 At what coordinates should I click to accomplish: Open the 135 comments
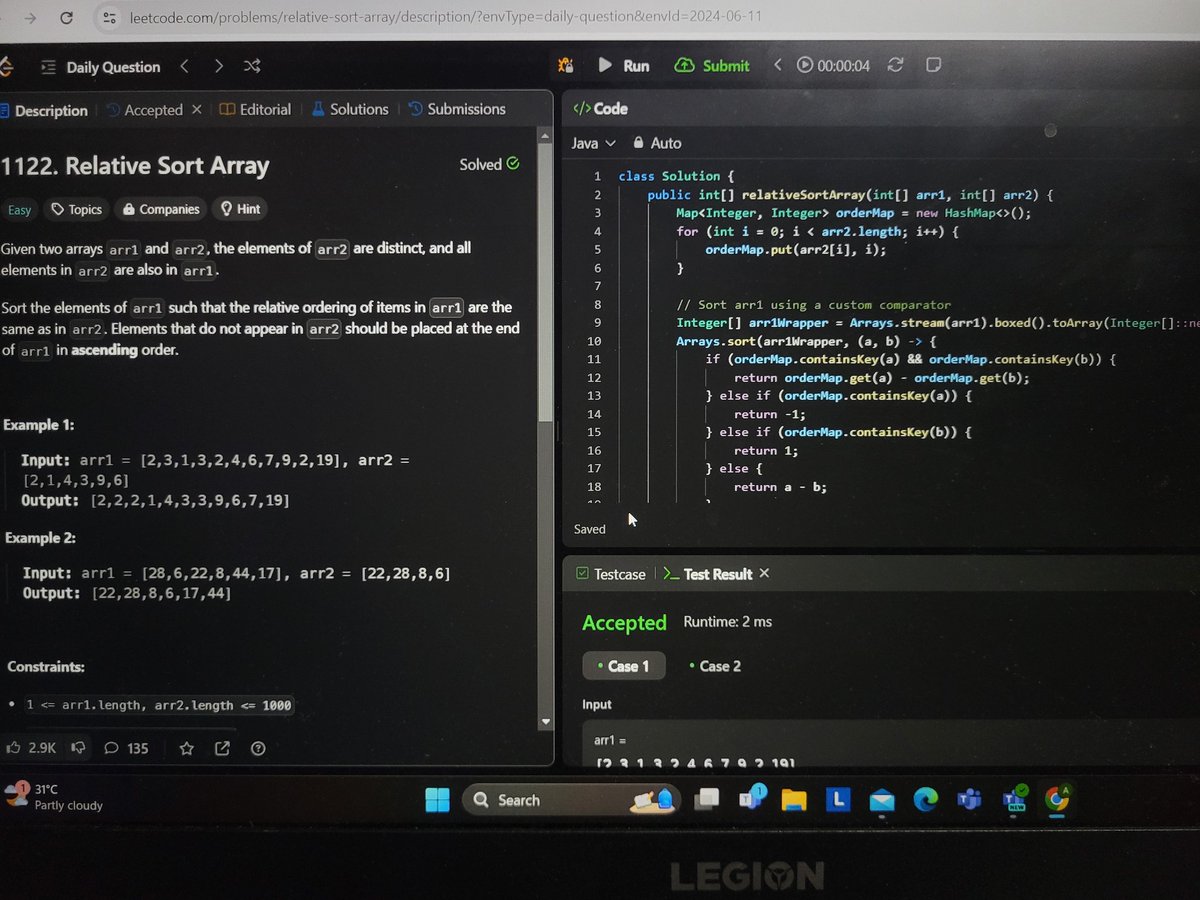coord(126,748)
